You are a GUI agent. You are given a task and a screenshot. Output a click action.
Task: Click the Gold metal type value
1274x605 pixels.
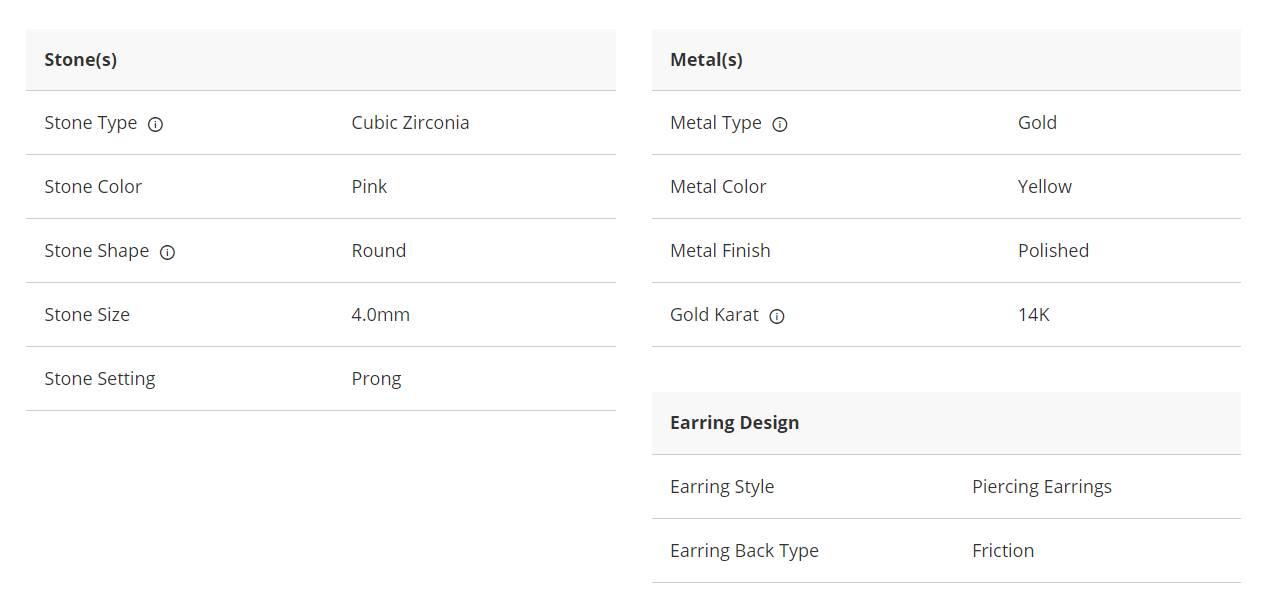tap(1037, 123)
